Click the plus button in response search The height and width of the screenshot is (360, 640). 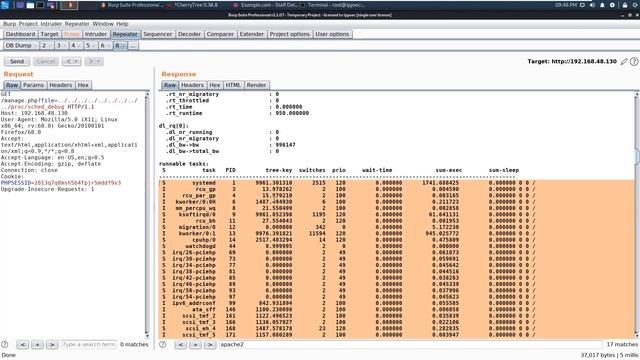pyautogui.click(x=196, y=344)
